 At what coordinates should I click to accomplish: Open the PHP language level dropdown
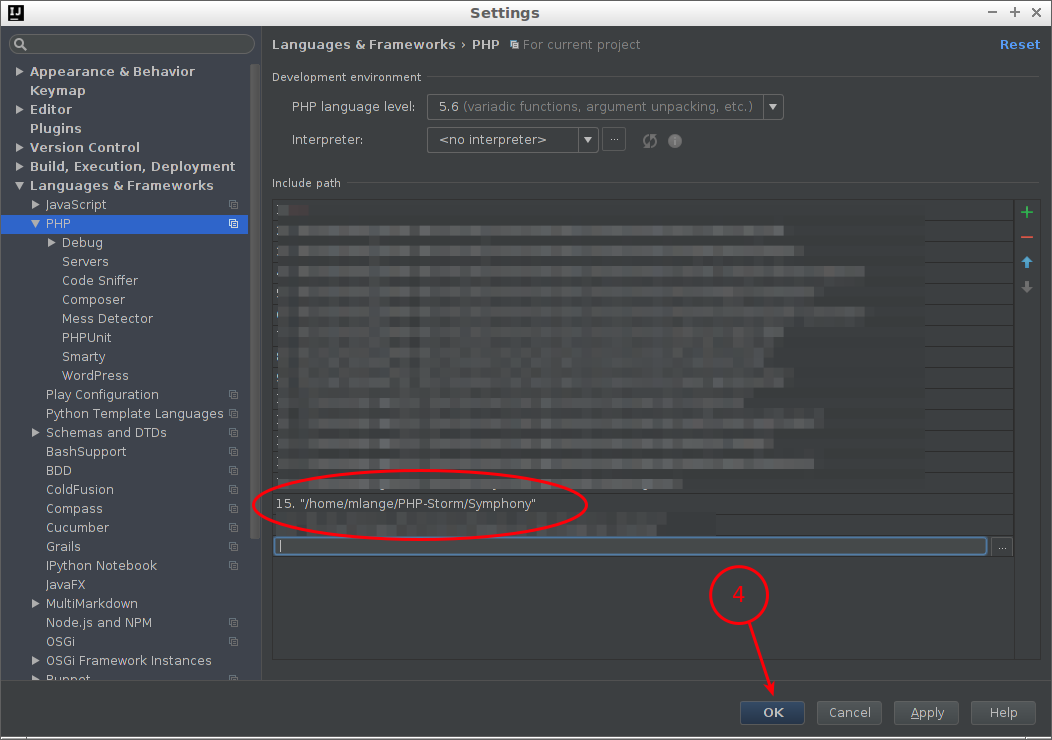click(x=773, y=107)
